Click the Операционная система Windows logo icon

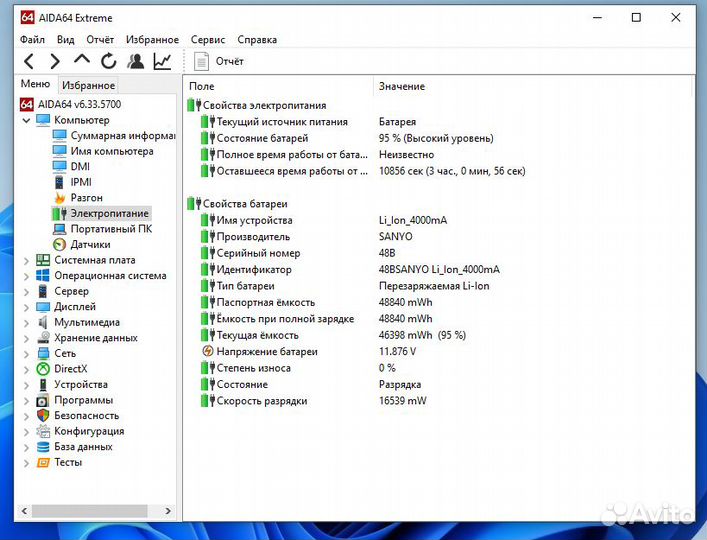click(43, 275)
